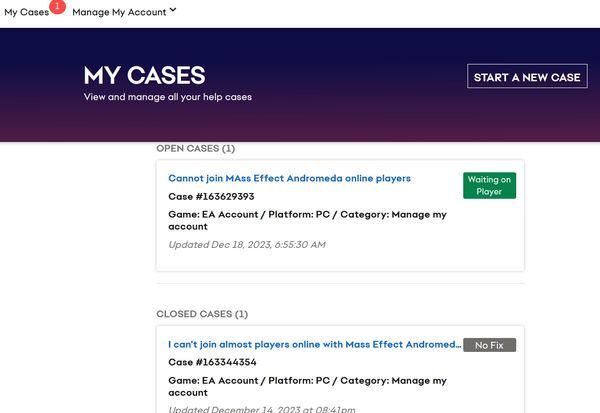The image size is (600, 413).
Task: Click the open case card background
Action: click(340, 258)
